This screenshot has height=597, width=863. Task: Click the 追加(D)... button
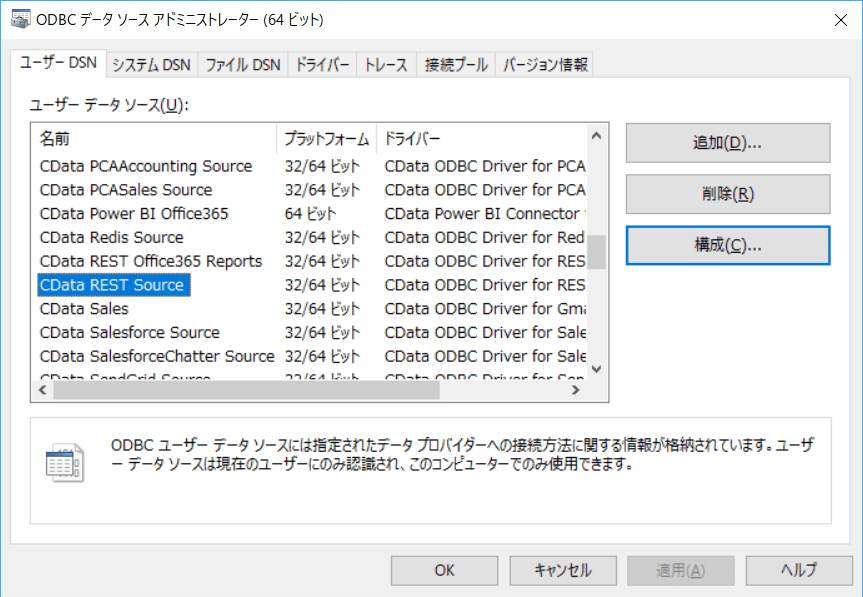pos(728,143)
